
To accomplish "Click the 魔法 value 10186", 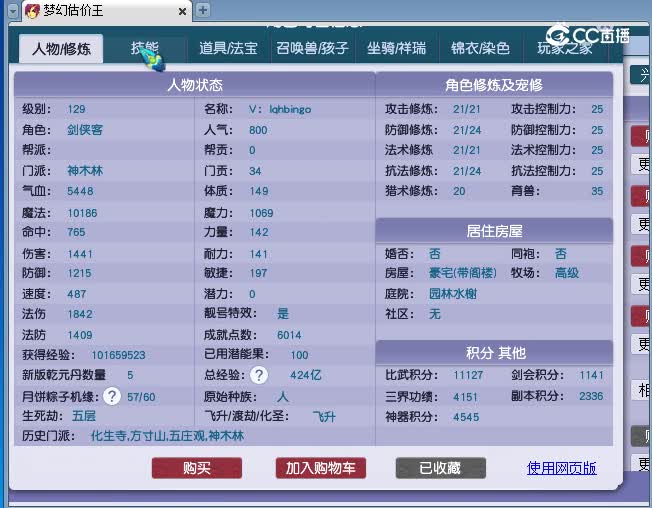I will (82, 213).
